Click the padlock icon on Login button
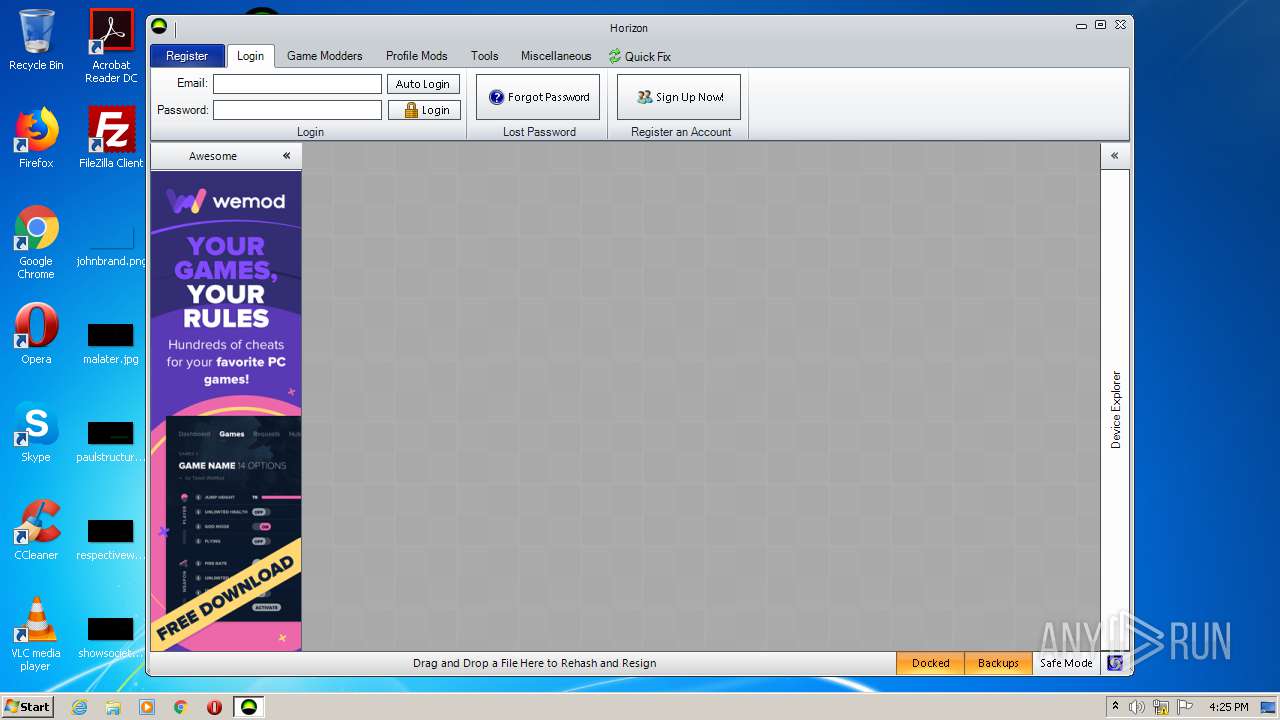The width and height of the screenshot is (1280, 720). coord(410,110)
